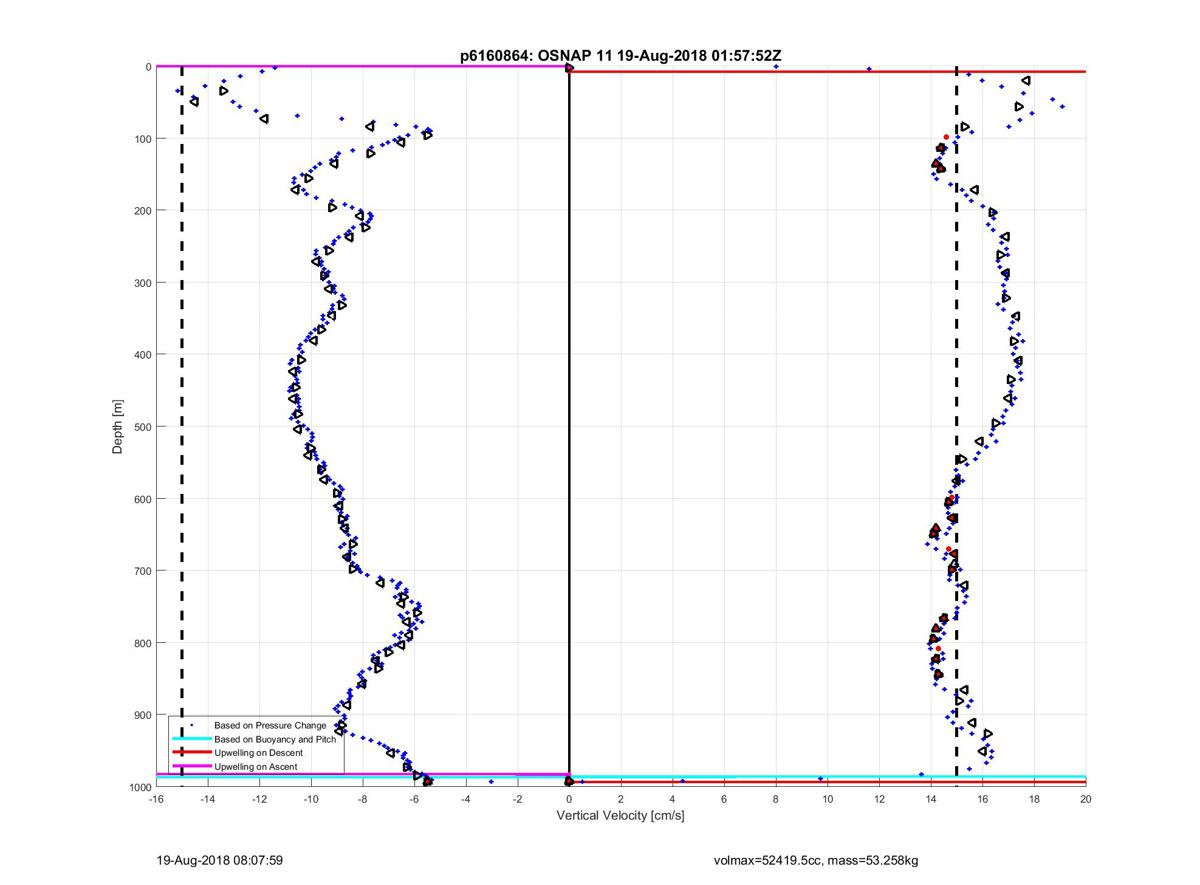Click the depth axis tick label '1000'
Image resolution: width=1200 pixels, height=885 pixels.
pos(138,787)
